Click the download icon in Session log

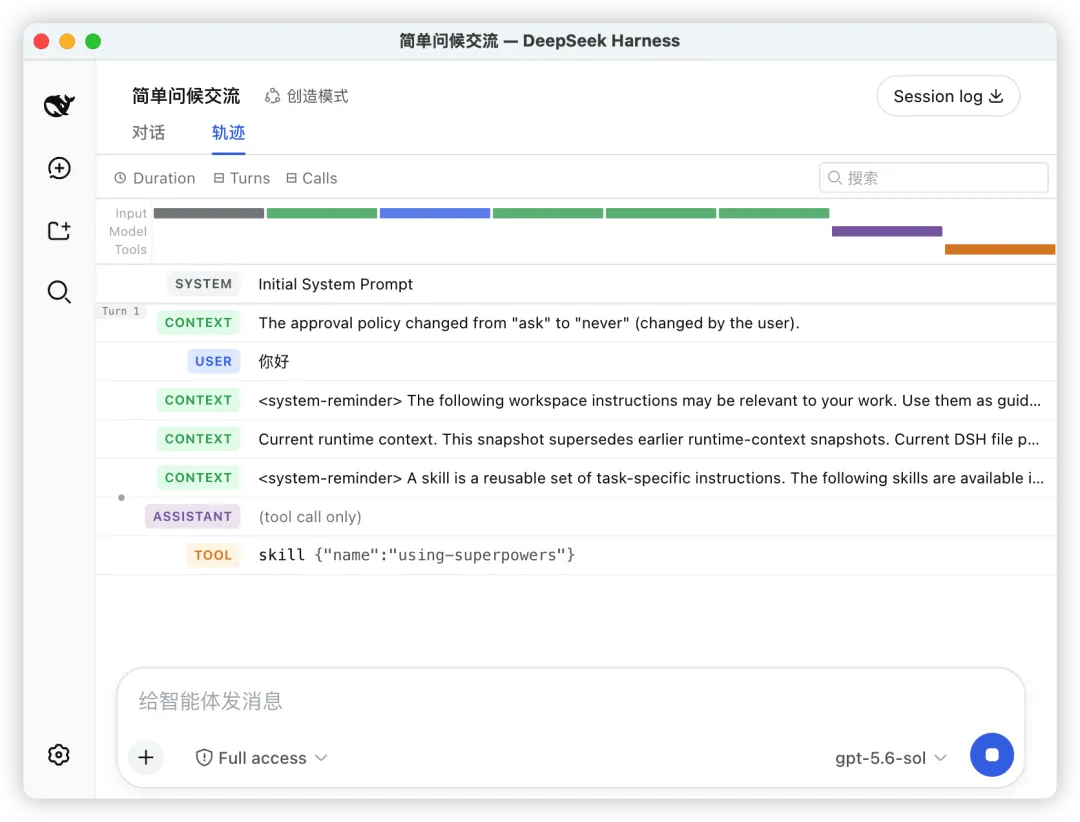996,96
